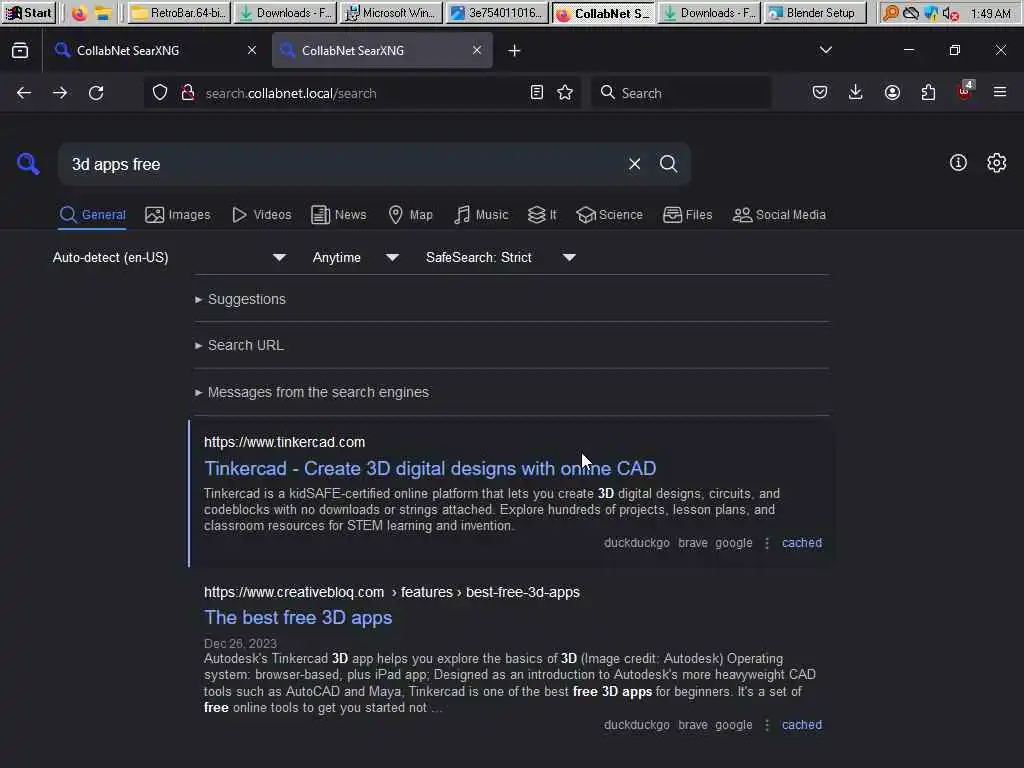Open the Anytime time range dropdown
This screenshot has width=1024, height=768.
pyautogui.click(x=355, y=257)
